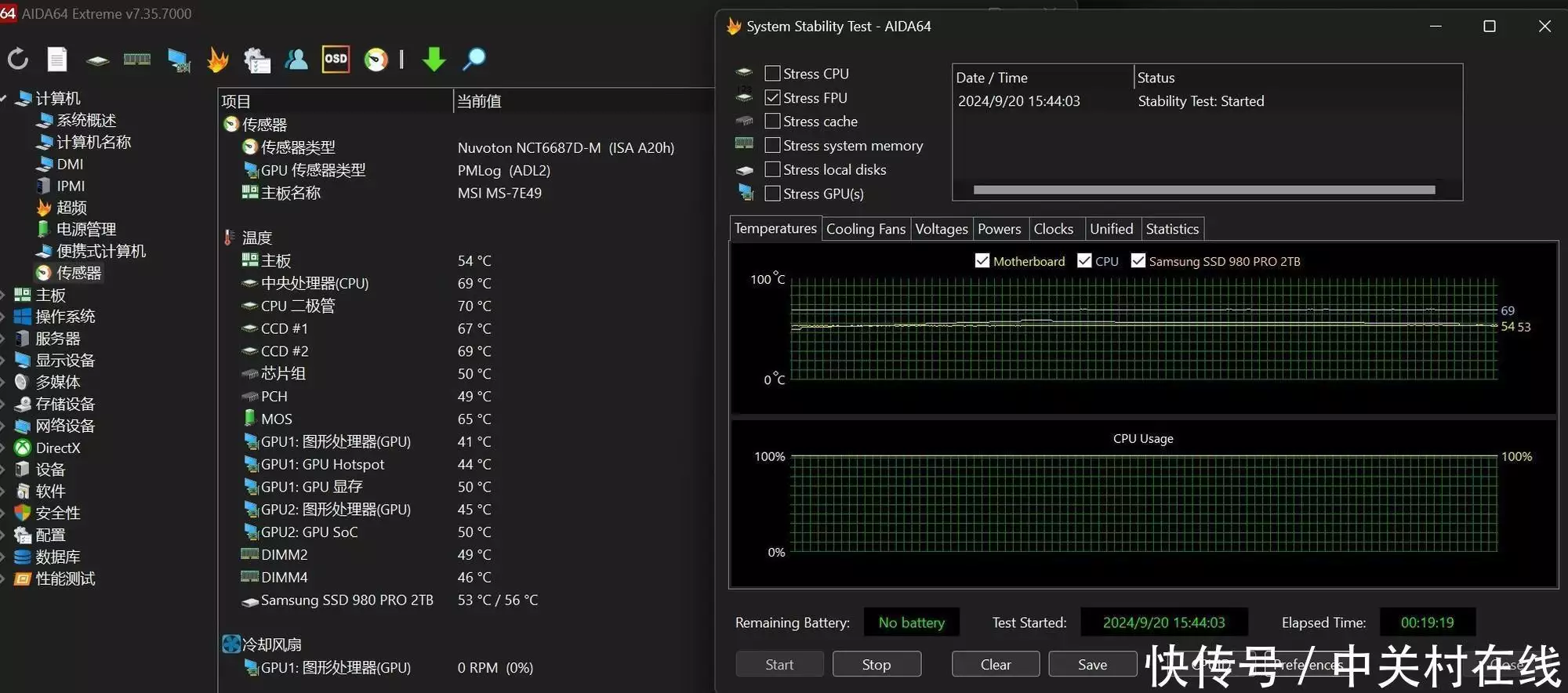Image resolution: width=1568 pixels, height=693 pixels.
Task: Enable Stress system memory checkbox
Action: pyautogui.click(x=772, y=145)
